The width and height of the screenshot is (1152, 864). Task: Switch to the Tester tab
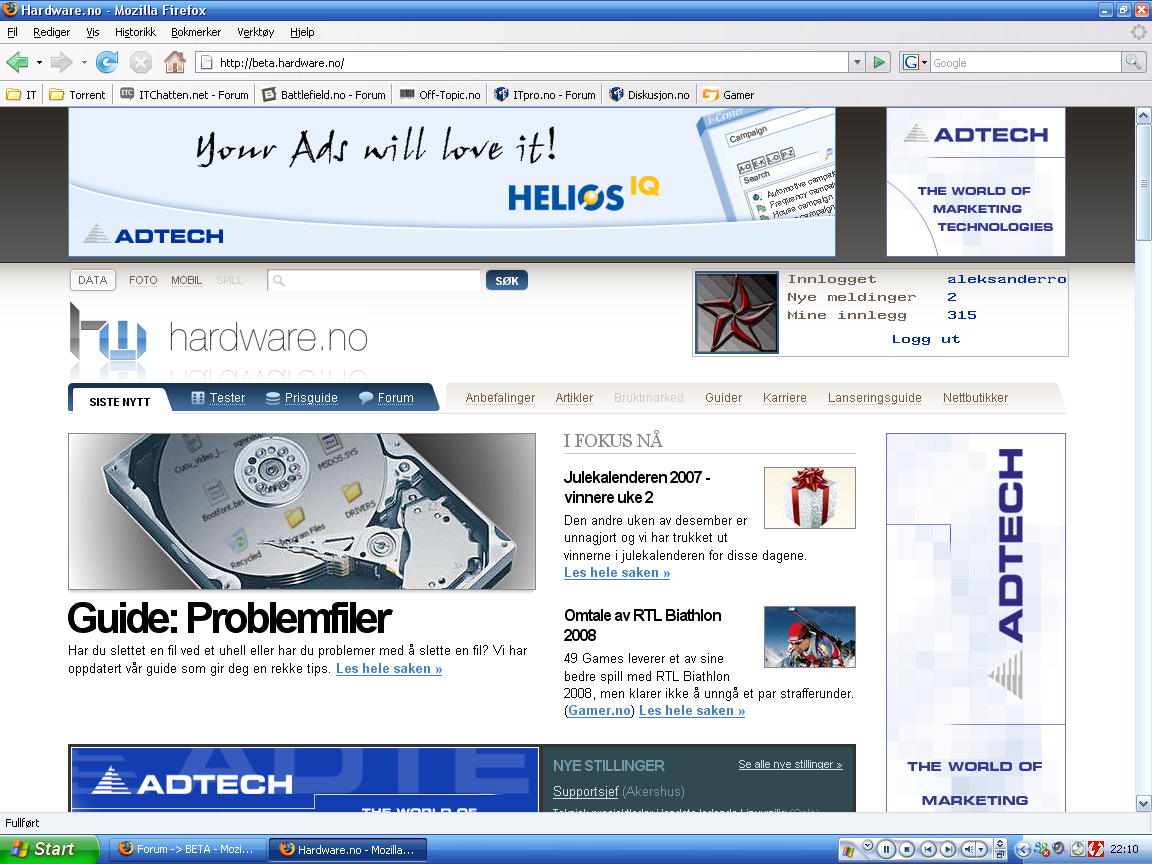tap(218, 397)
